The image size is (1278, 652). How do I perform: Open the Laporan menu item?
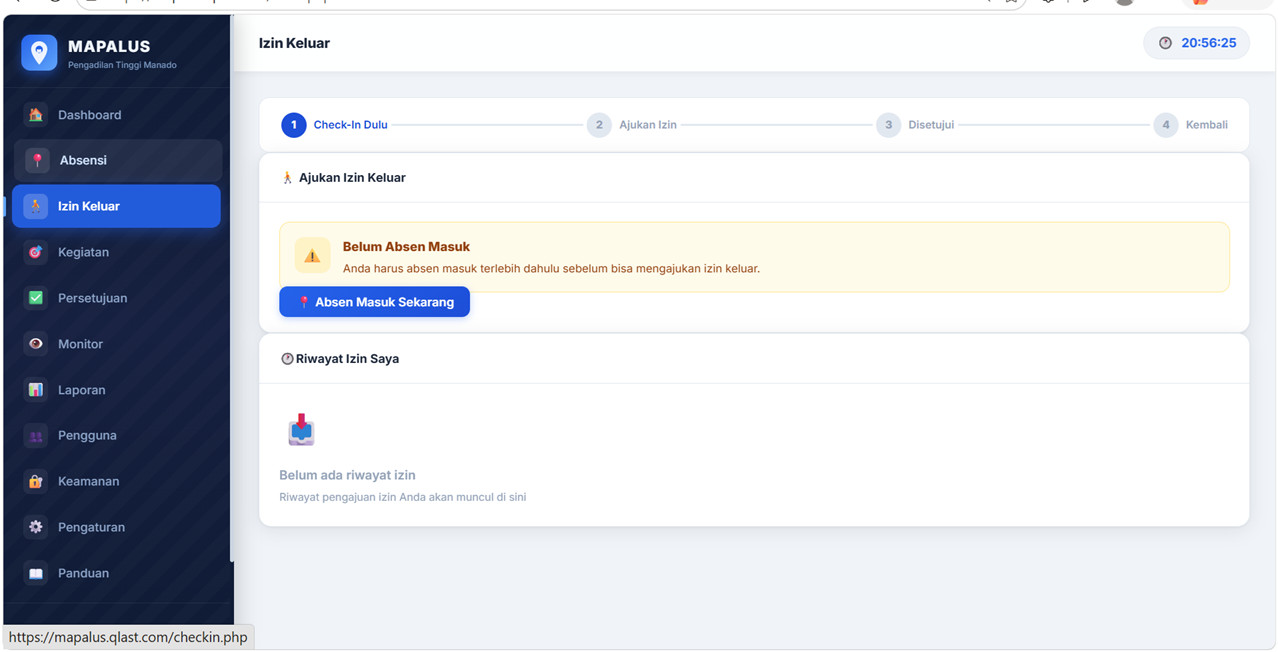point(117,390)
